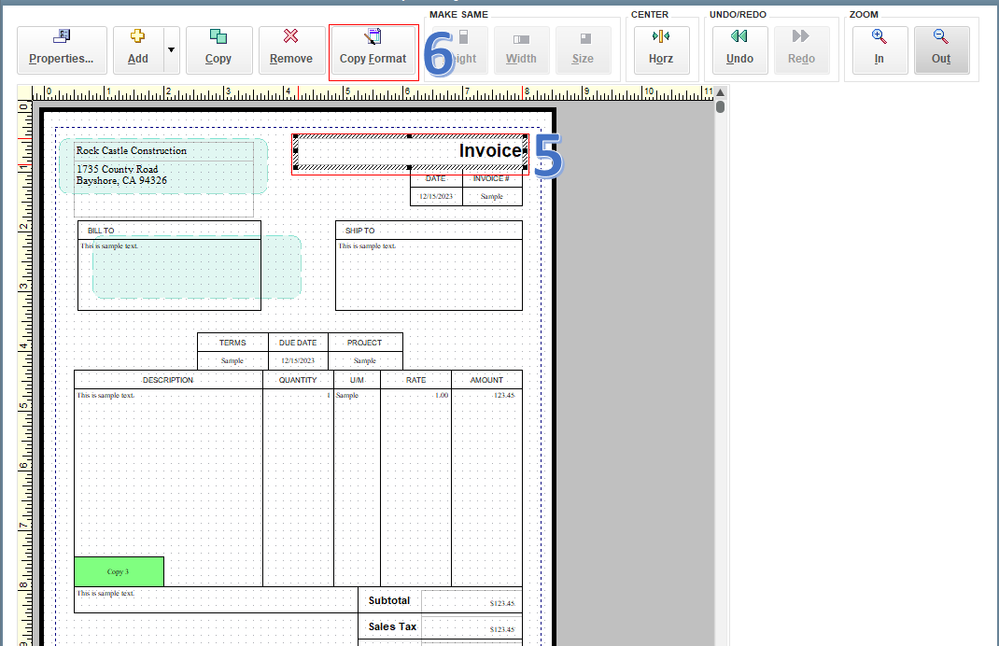Image resolution: width=999 pixels, height=646 pixels.
Task: Select the DUE DATE header cell
Action: coord(298,343)
